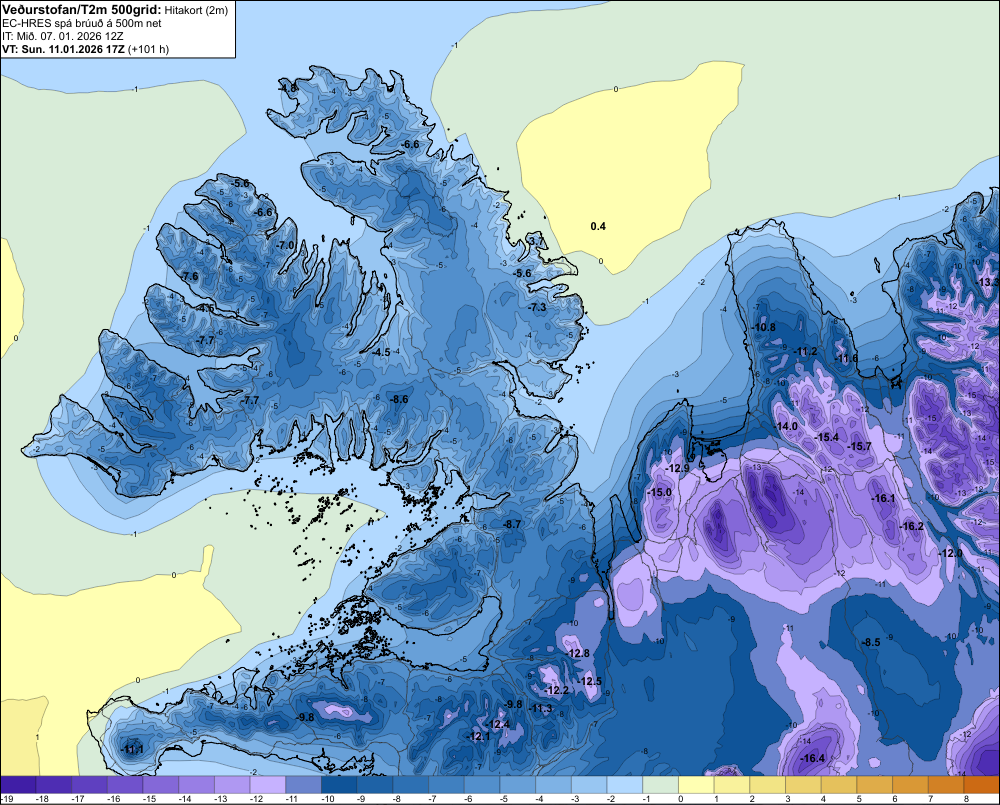The width and height of the screenshot is (1000, 805).
Task: Select the -10.8 temperature label
Action: click(x=763, y=327)
